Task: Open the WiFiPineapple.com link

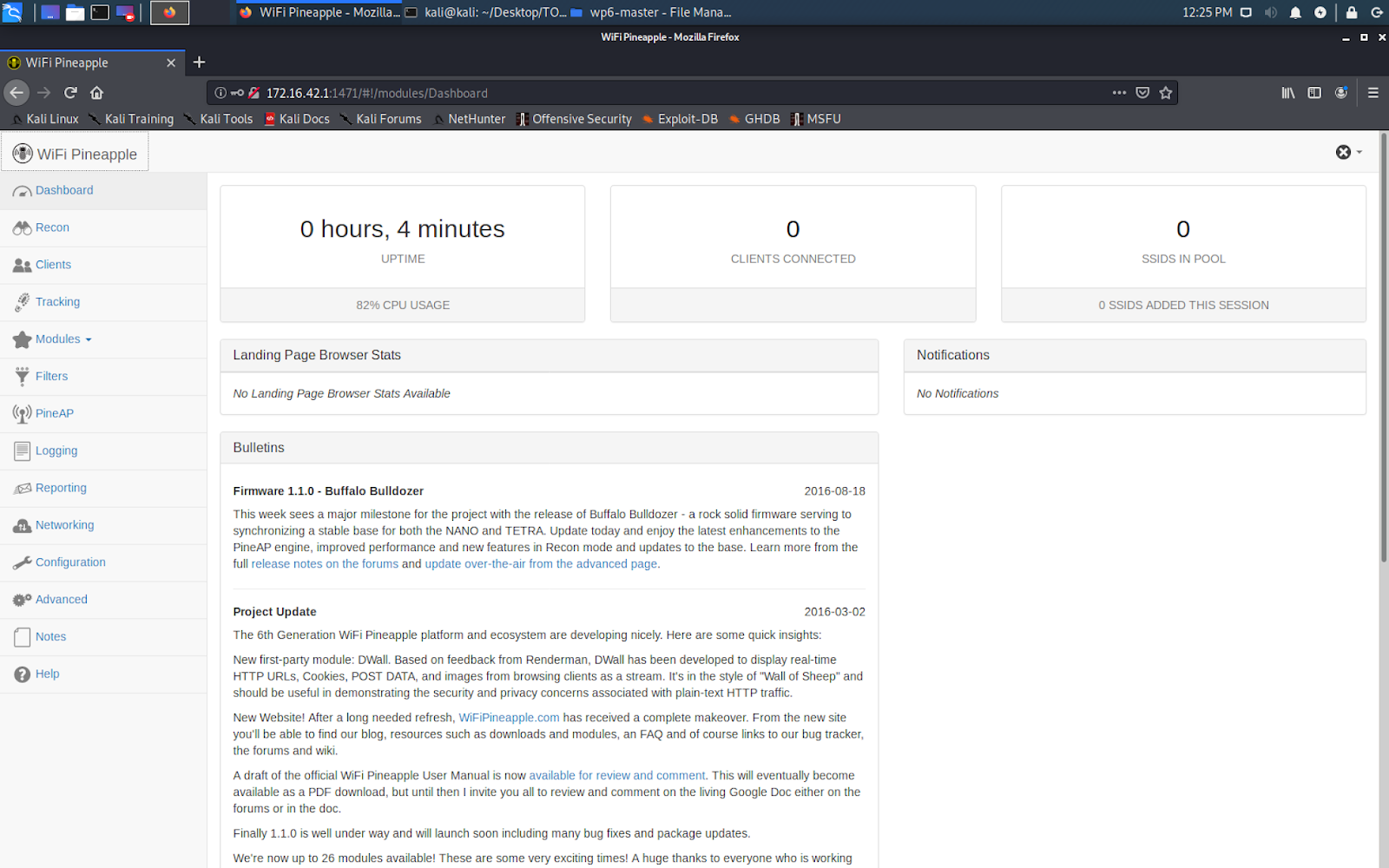Action: pos(509,718)
